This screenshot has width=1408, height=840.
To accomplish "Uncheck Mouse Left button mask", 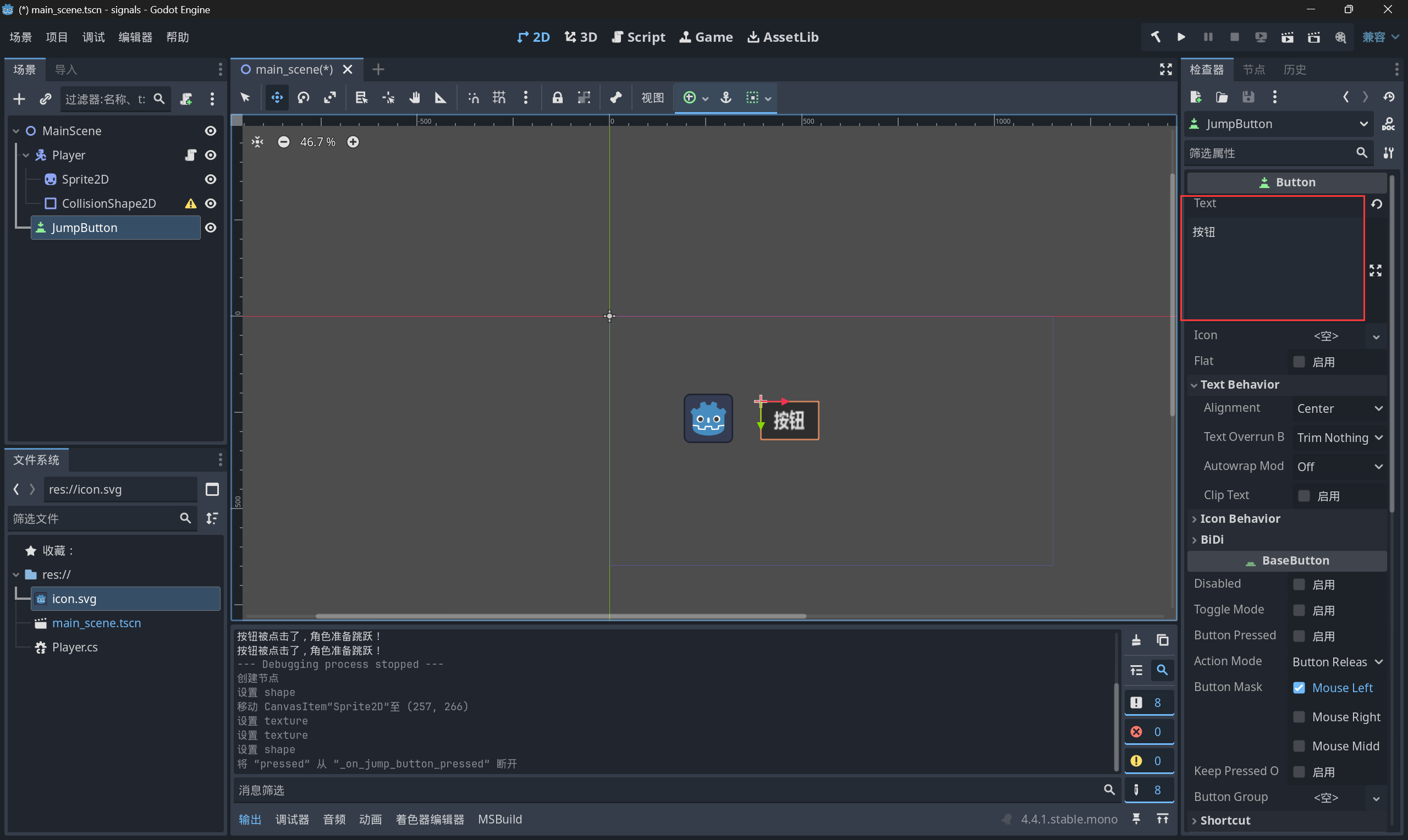I will pos(1299,688).
